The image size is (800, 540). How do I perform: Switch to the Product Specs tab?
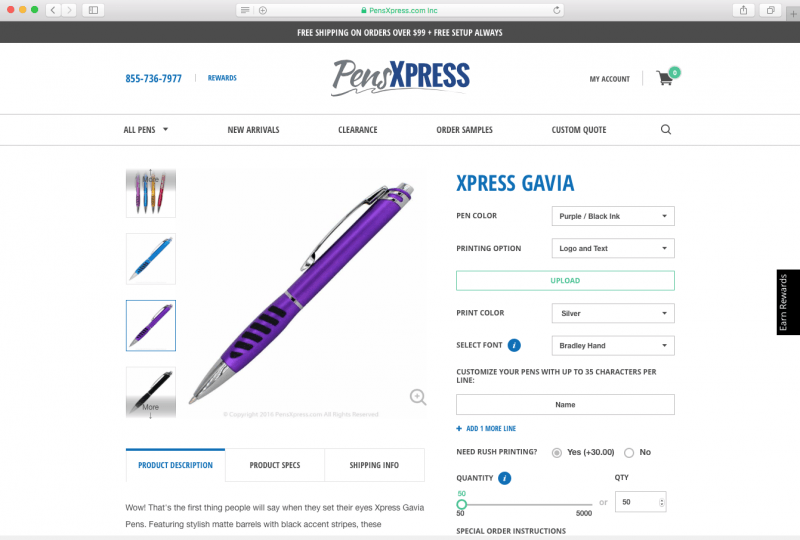coord(274,465)
